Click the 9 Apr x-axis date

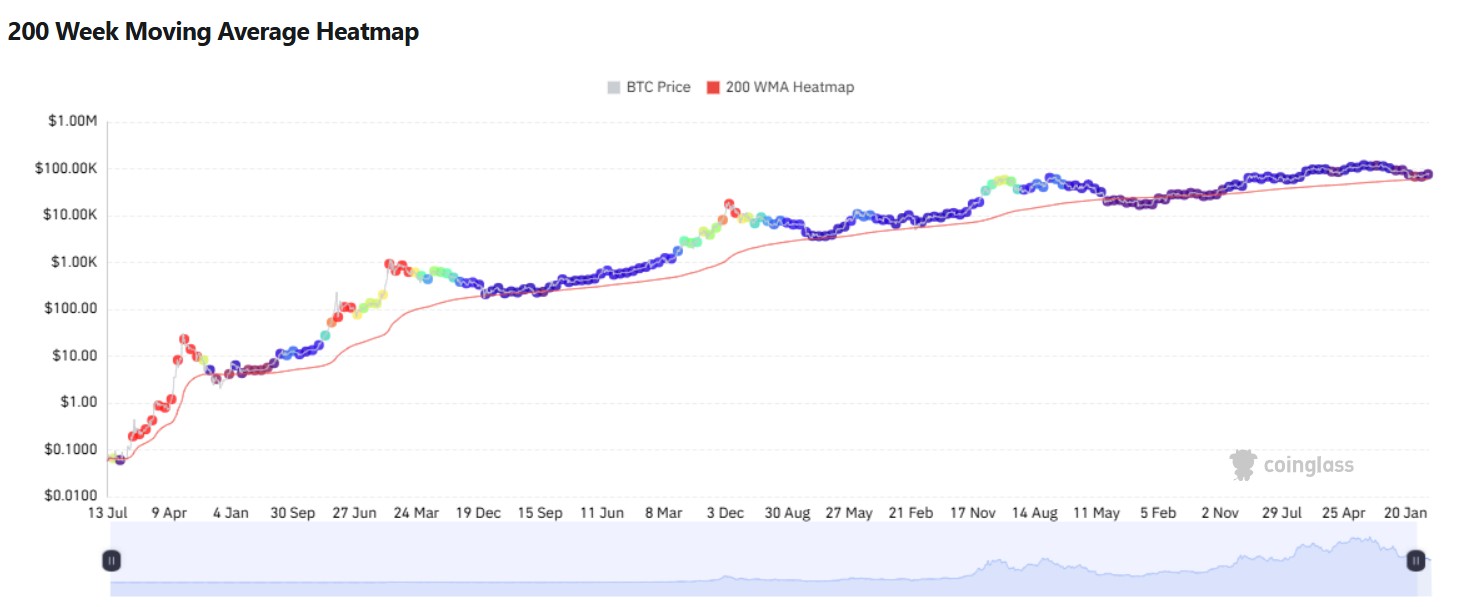coord(169,513)
